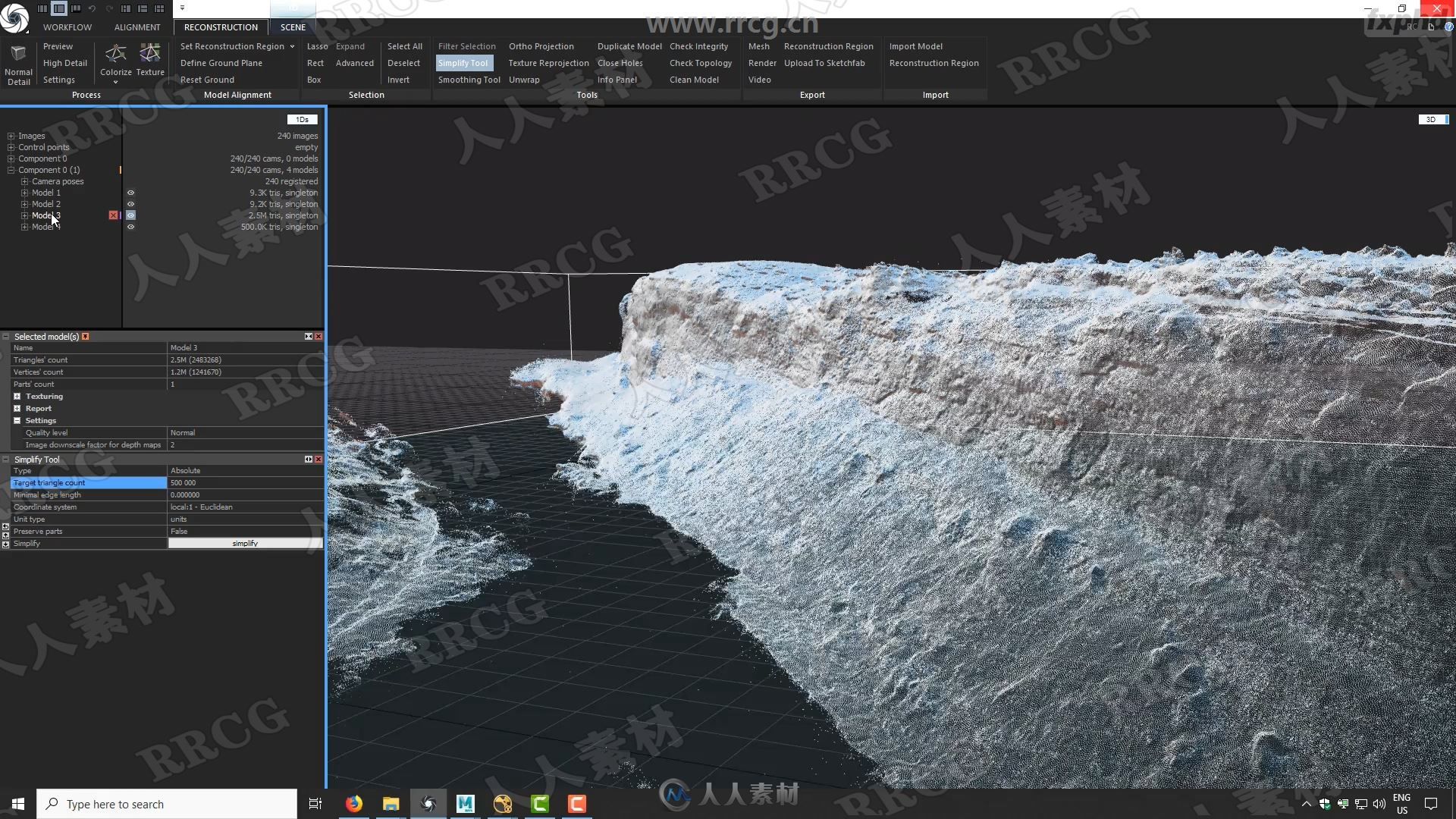Toggle visibility eye of Model 4

click(x=130, y=227)
